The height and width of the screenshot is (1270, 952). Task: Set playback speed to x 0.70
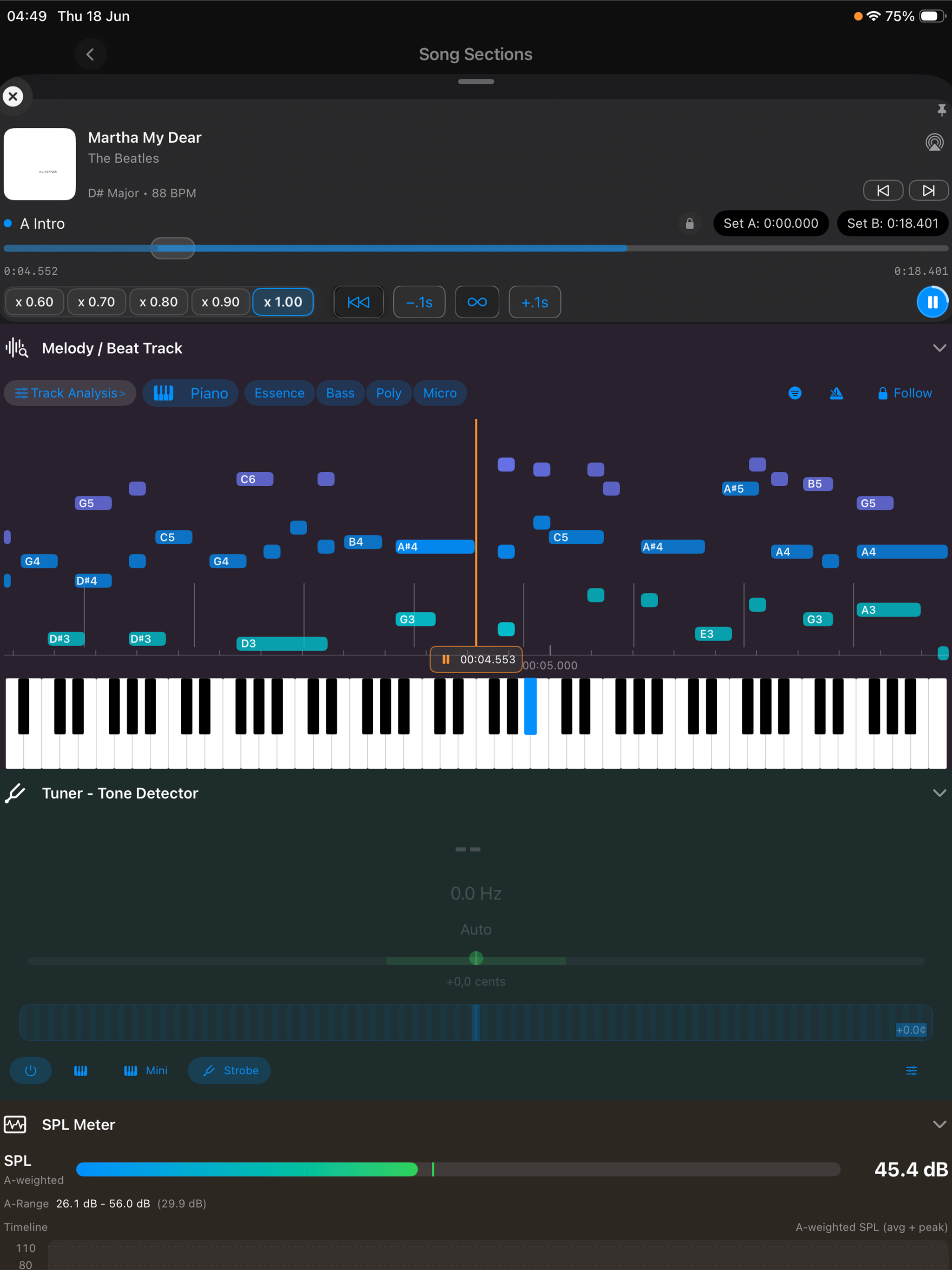(97, 302)
